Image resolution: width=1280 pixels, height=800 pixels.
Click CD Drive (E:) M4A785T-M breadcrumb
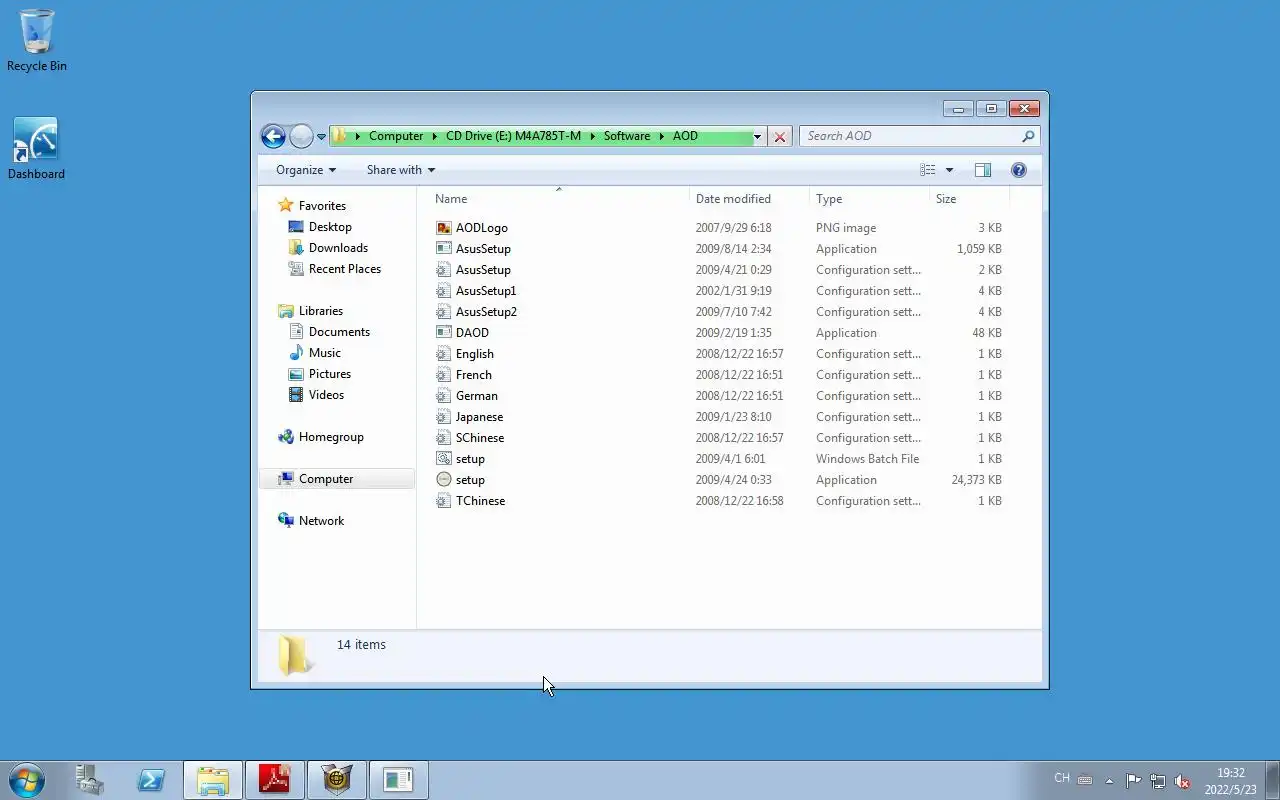point(513,136)
